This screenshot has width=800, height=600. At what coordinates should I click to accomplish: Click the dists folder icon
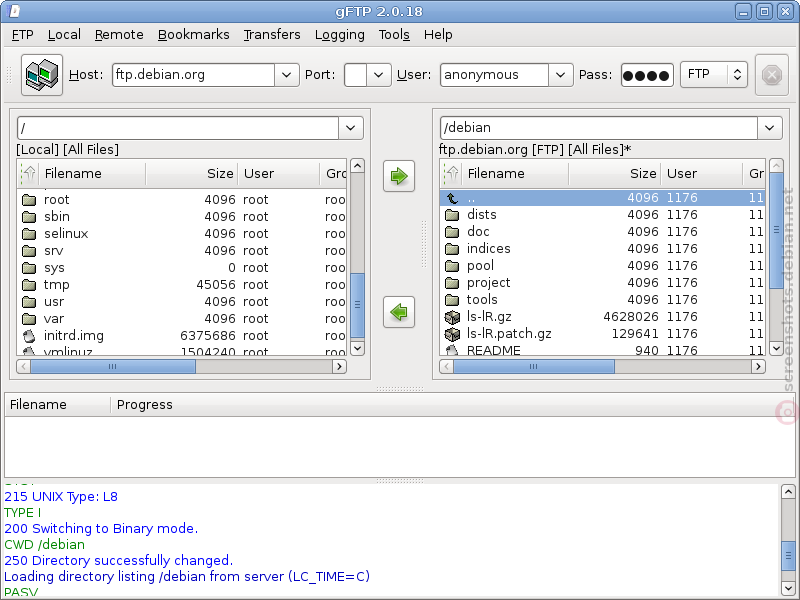452,215
